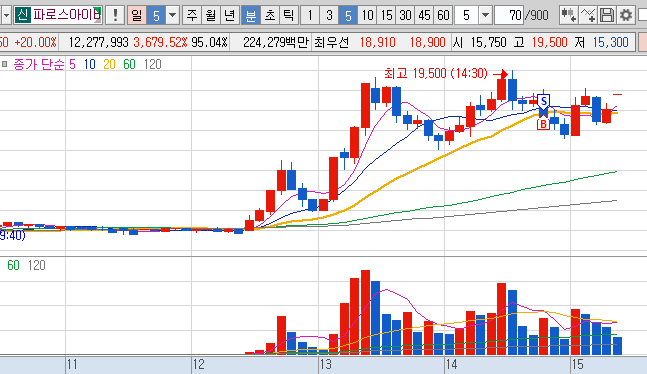Choose the 60 minute interval button
This screenshot has height=374, width=647.
point(443,16)
